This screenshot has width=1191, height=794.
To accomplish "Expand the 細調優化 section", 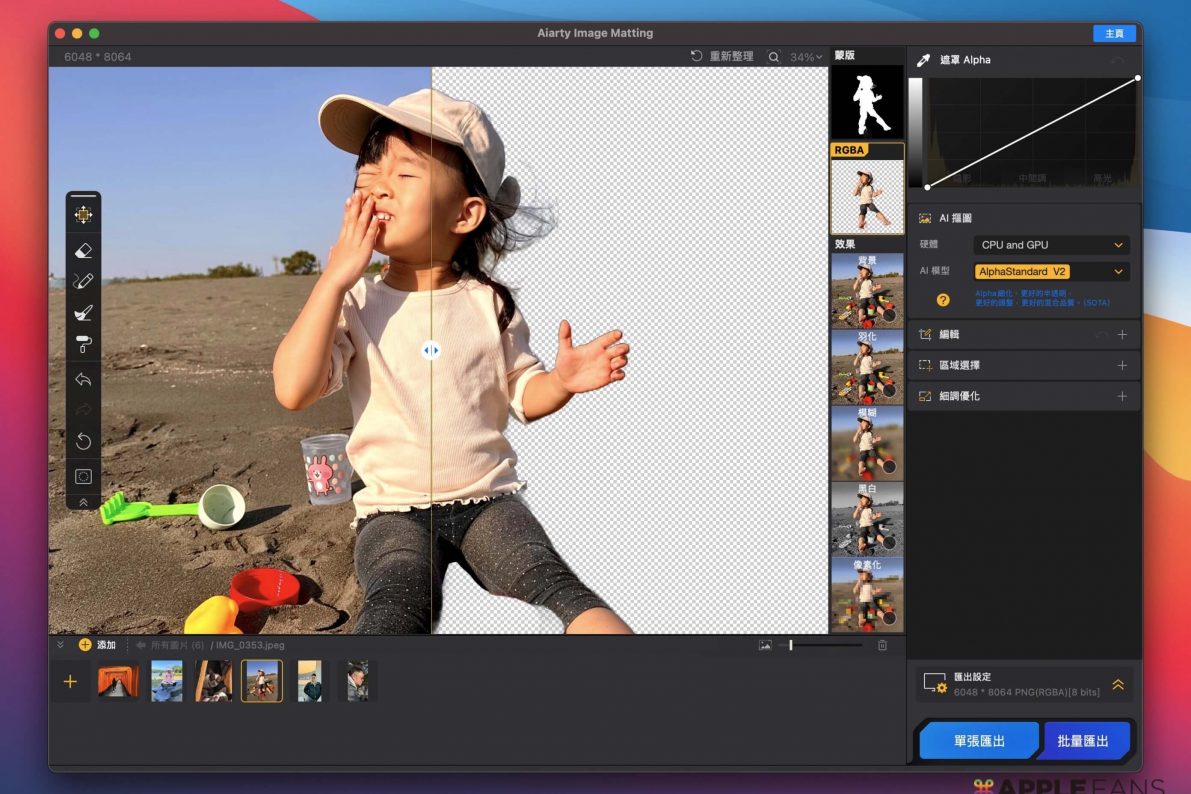I will 1122,397.
